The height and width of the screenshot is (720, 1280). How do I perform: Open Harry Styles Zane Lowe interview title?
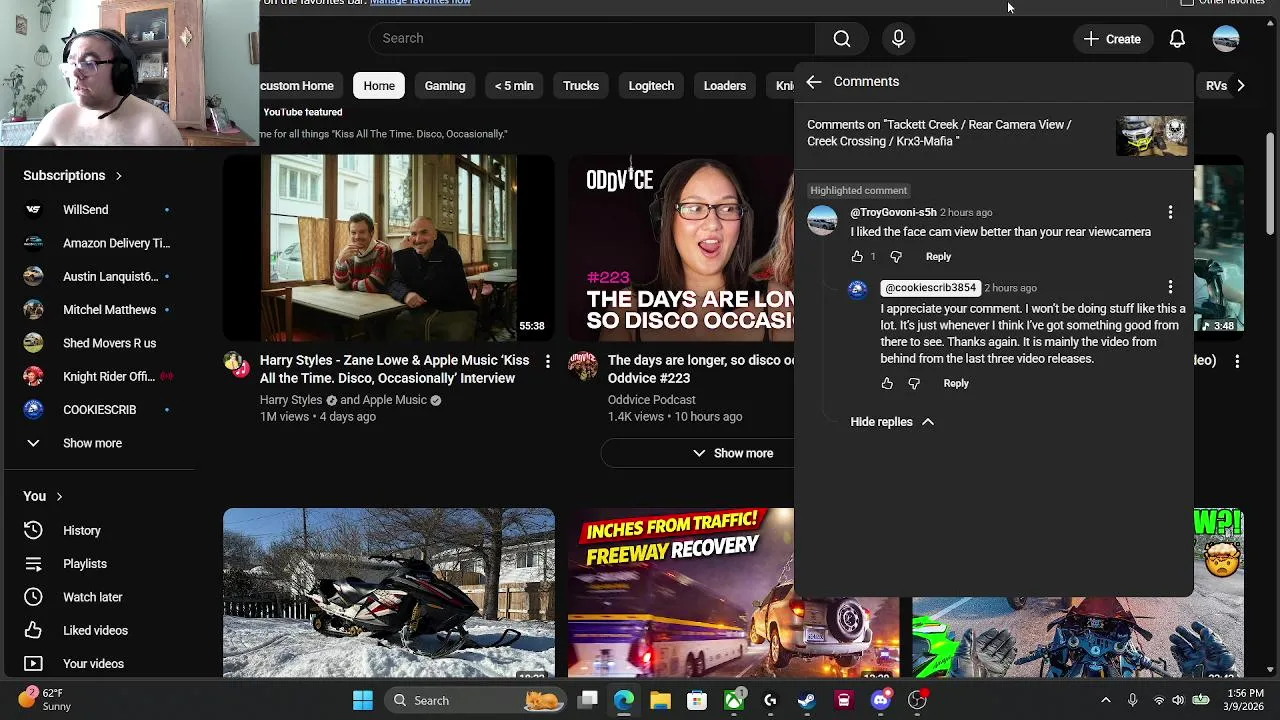(395, 369)
